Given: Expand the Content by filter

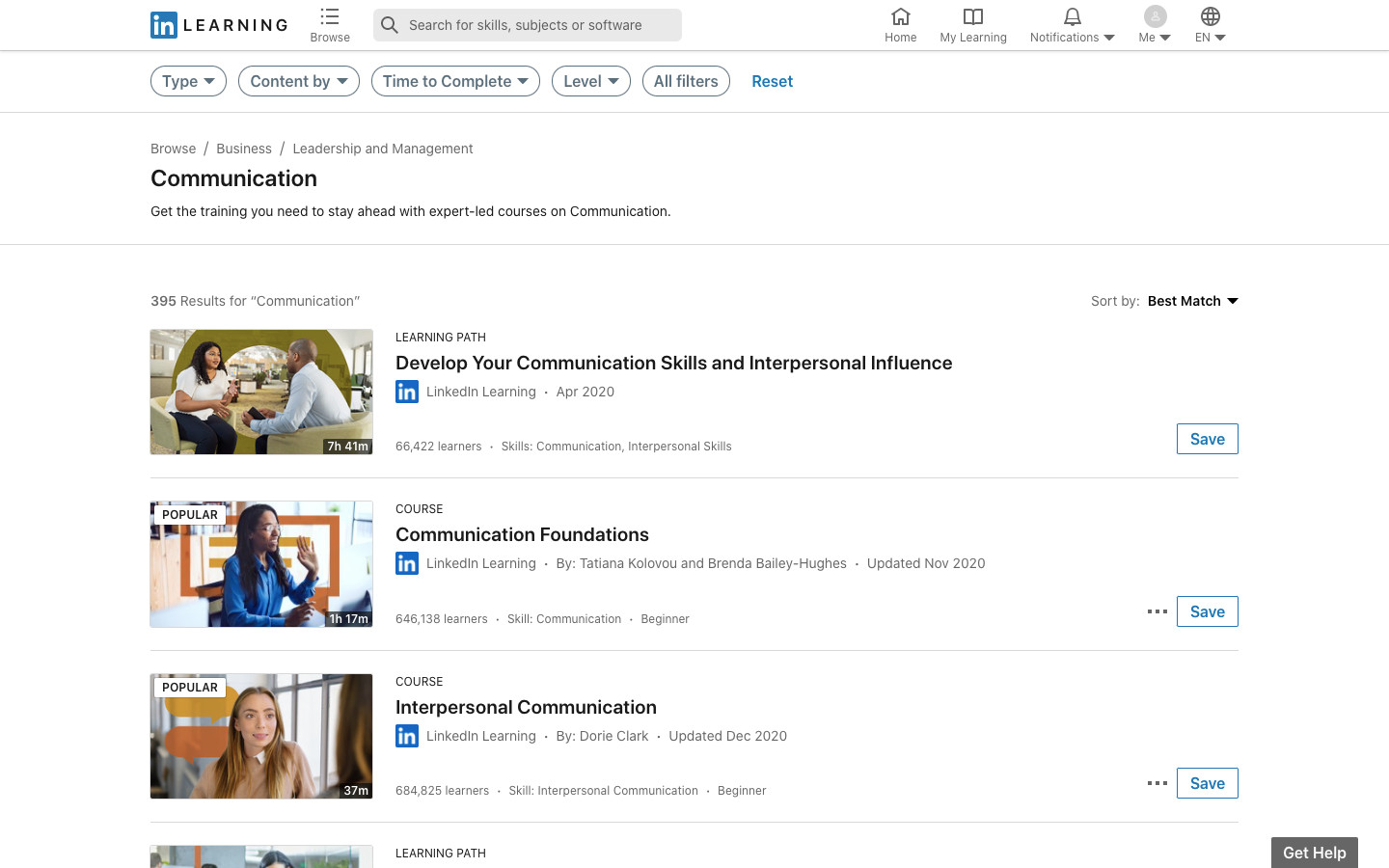Looking at the screenshot, I should tap(298, 81).
